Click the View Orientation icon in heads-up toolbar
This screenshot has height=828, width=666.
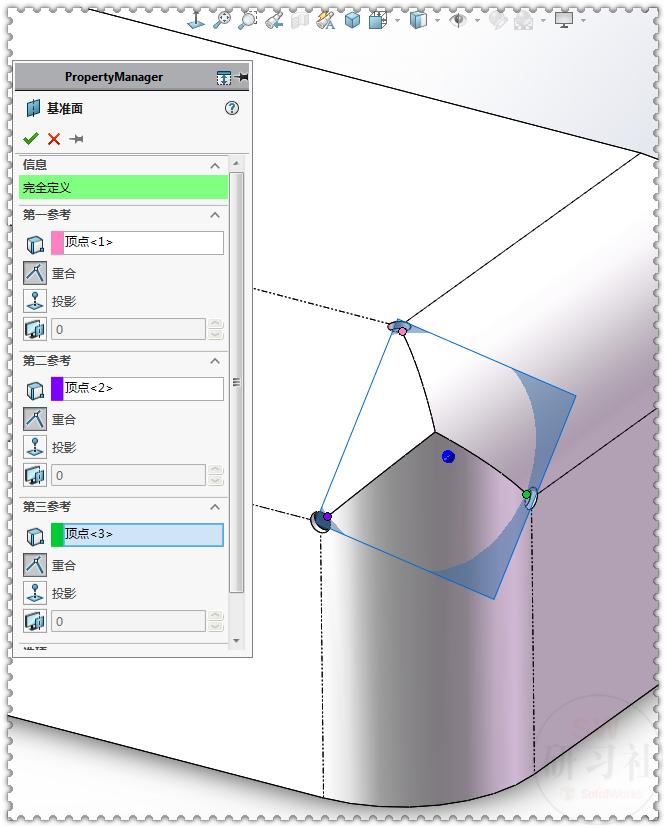[x=196, y=20]
